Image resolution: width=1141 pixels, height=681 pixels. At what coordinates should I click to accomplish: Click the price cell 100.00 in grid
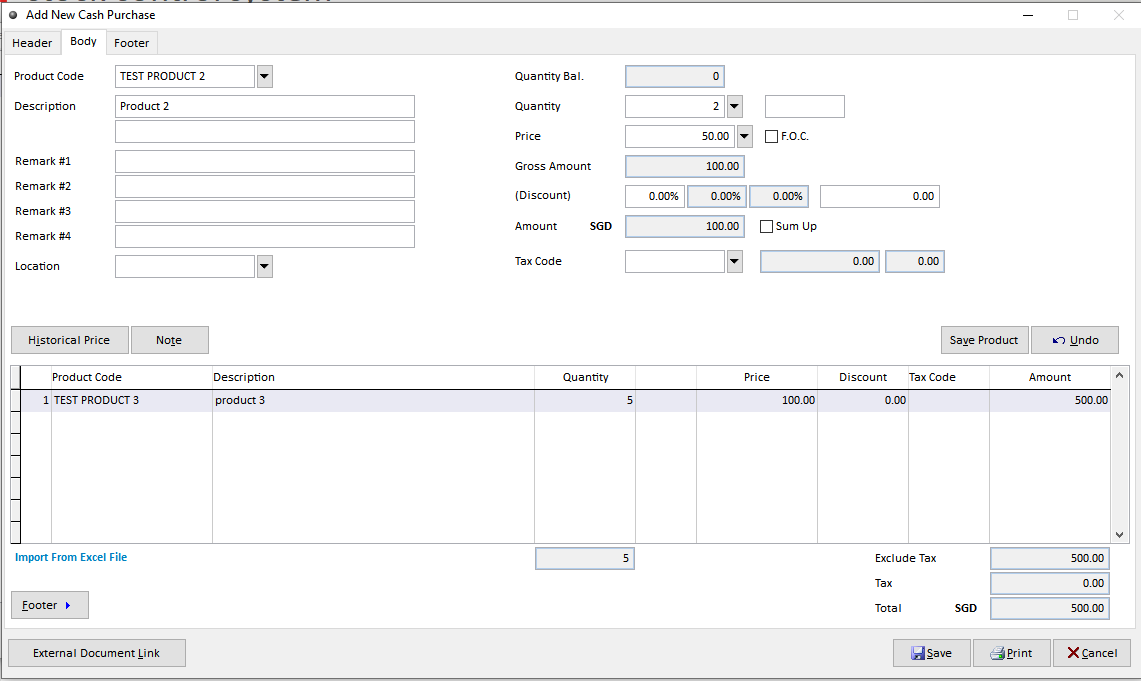tap(757, 400)
